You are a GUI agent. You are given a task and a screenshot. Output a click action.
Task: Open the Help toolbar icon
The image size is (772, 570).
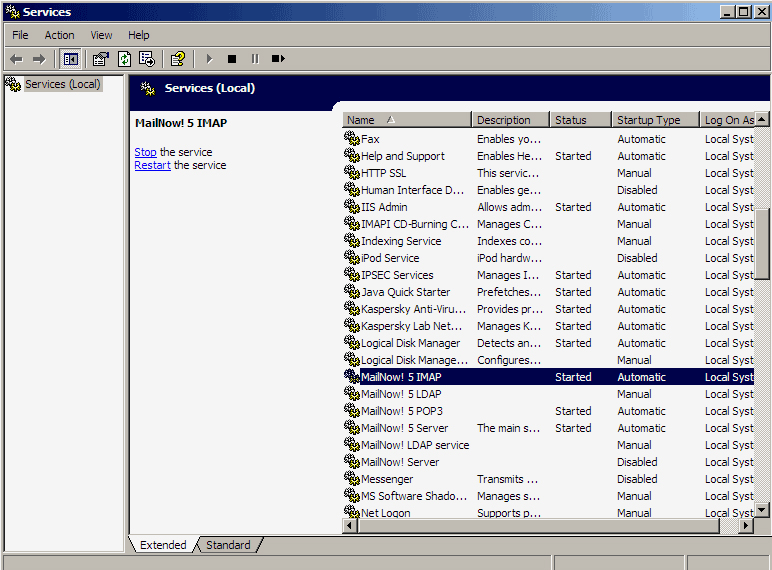(x=178, y=60)
